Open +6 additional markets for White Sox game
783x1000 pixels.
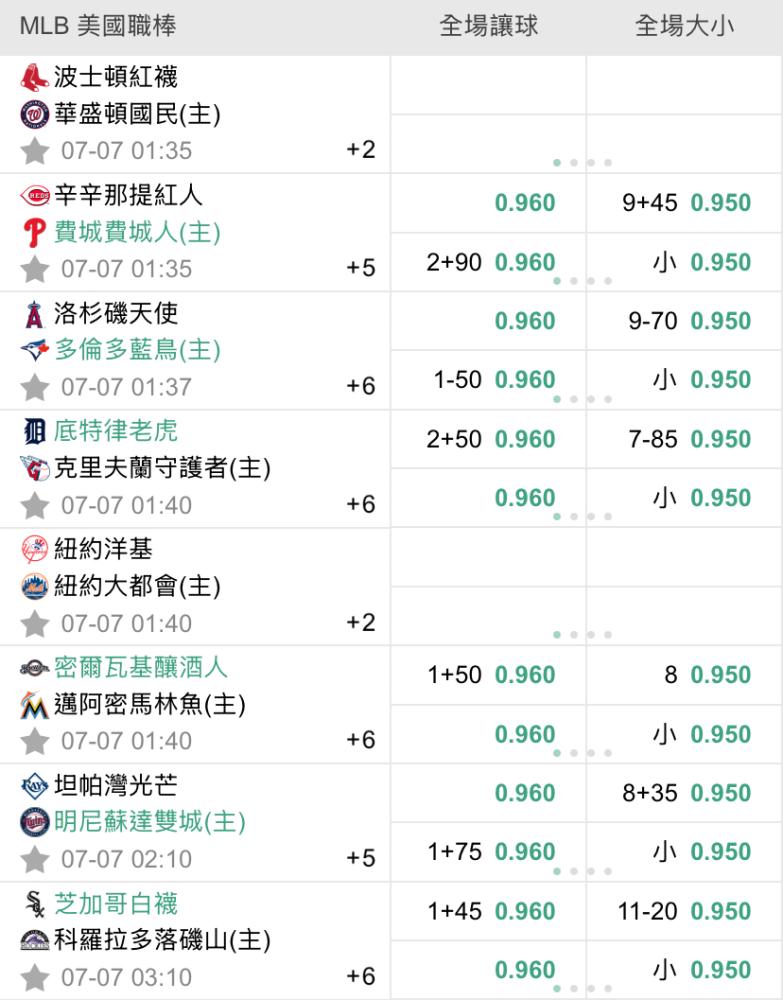coord(361,976)
